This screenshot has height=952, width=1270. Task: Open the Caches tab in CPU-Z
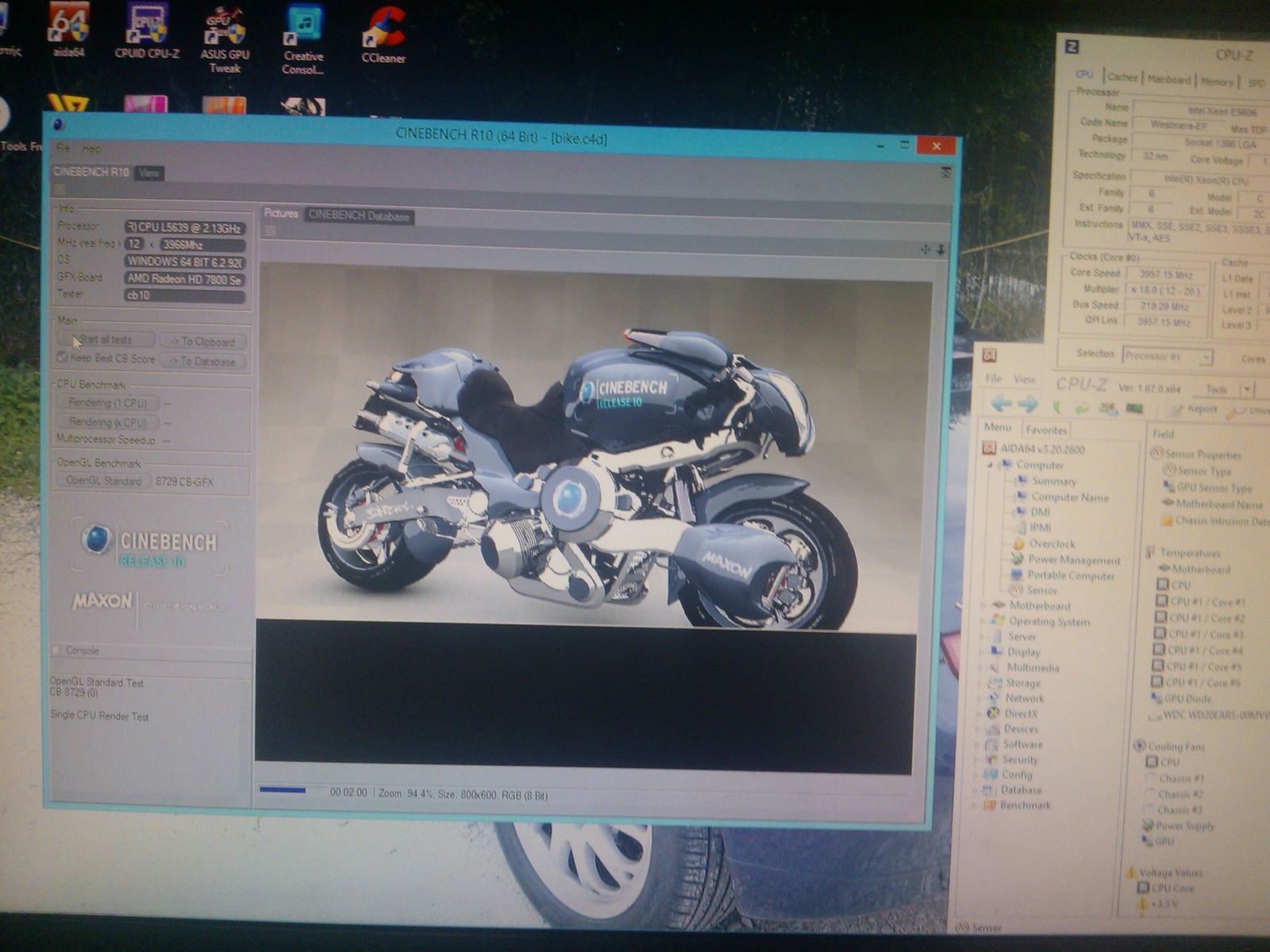pos(1122,77)
